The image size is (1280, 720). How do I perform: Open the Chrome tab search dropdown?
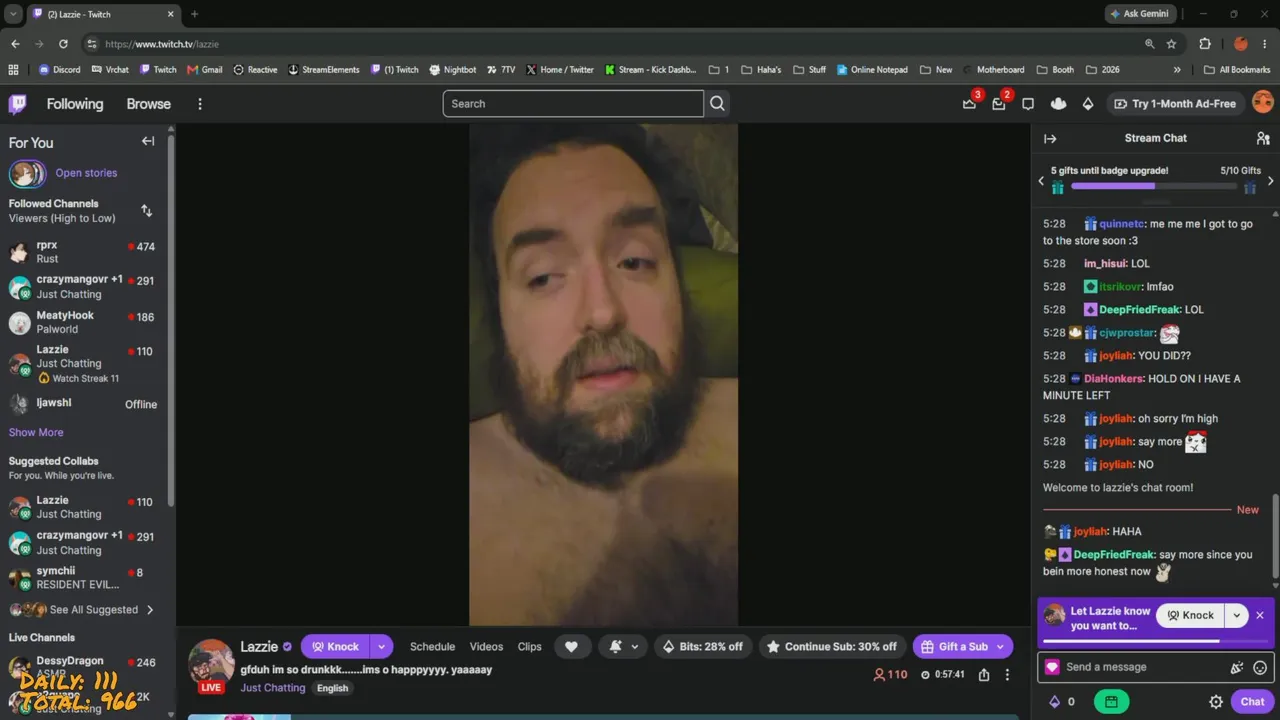point(13,14)
